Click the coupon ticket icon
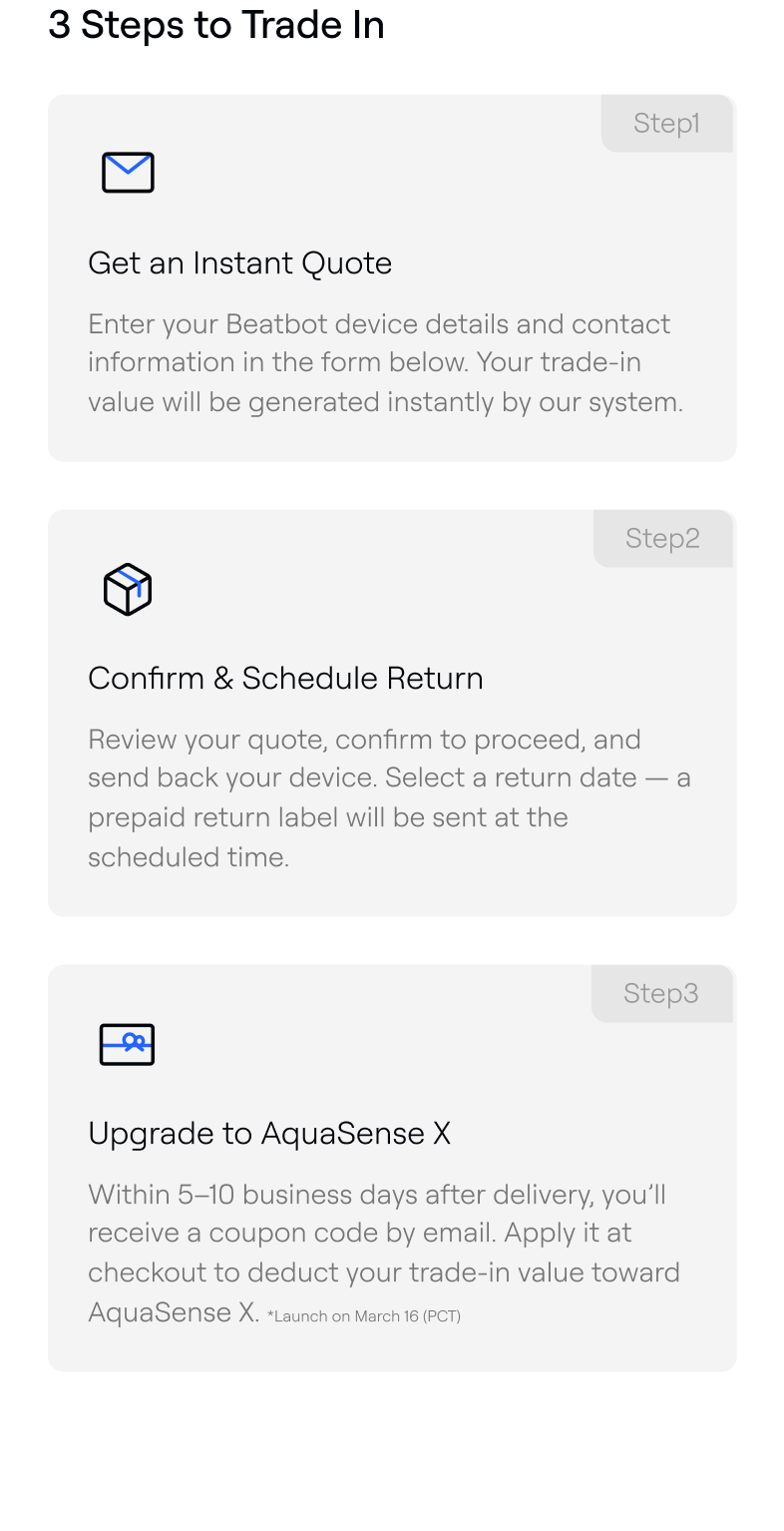 [x=128, y=1044]
